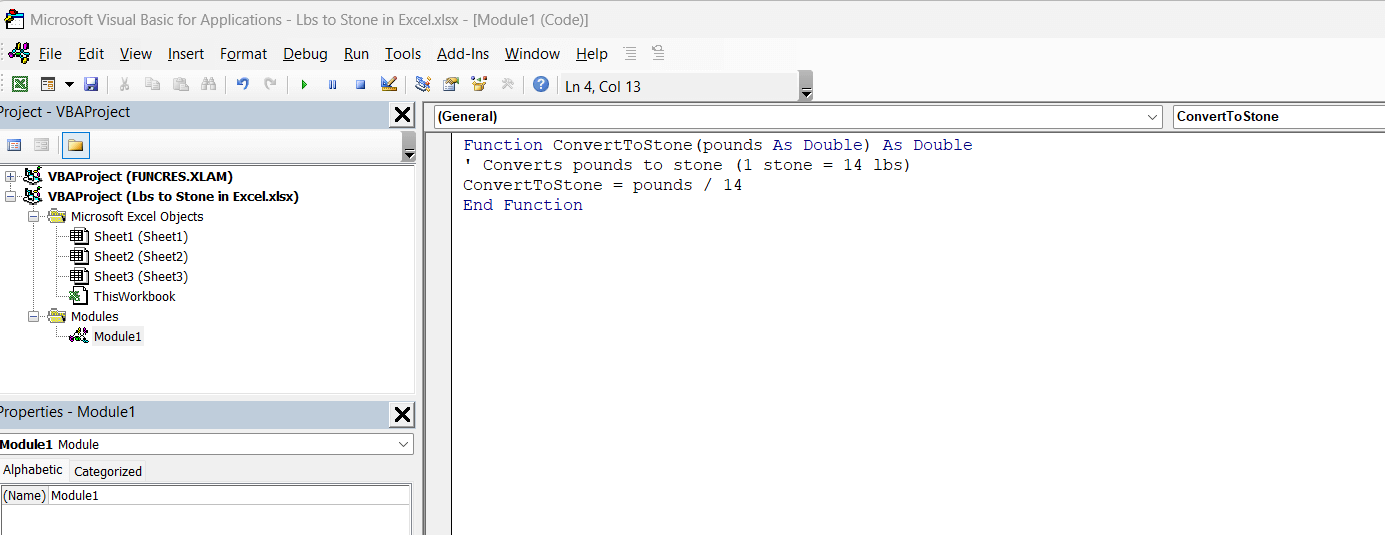Click the 'End Function' code line
The width and height of the screenshot is (1385, 535).
[523, 205]
